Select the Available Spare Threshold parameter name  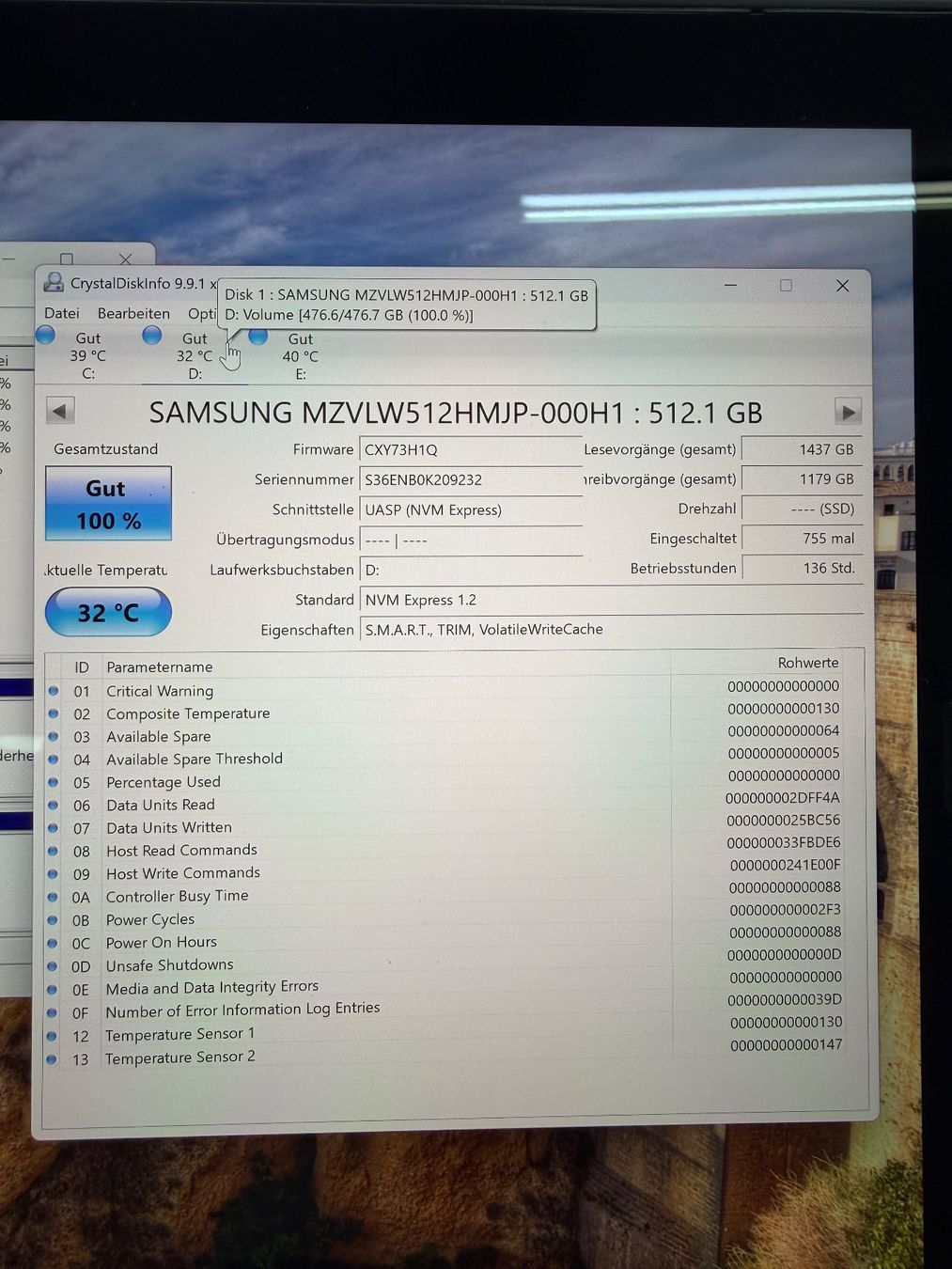coord(194,759)
